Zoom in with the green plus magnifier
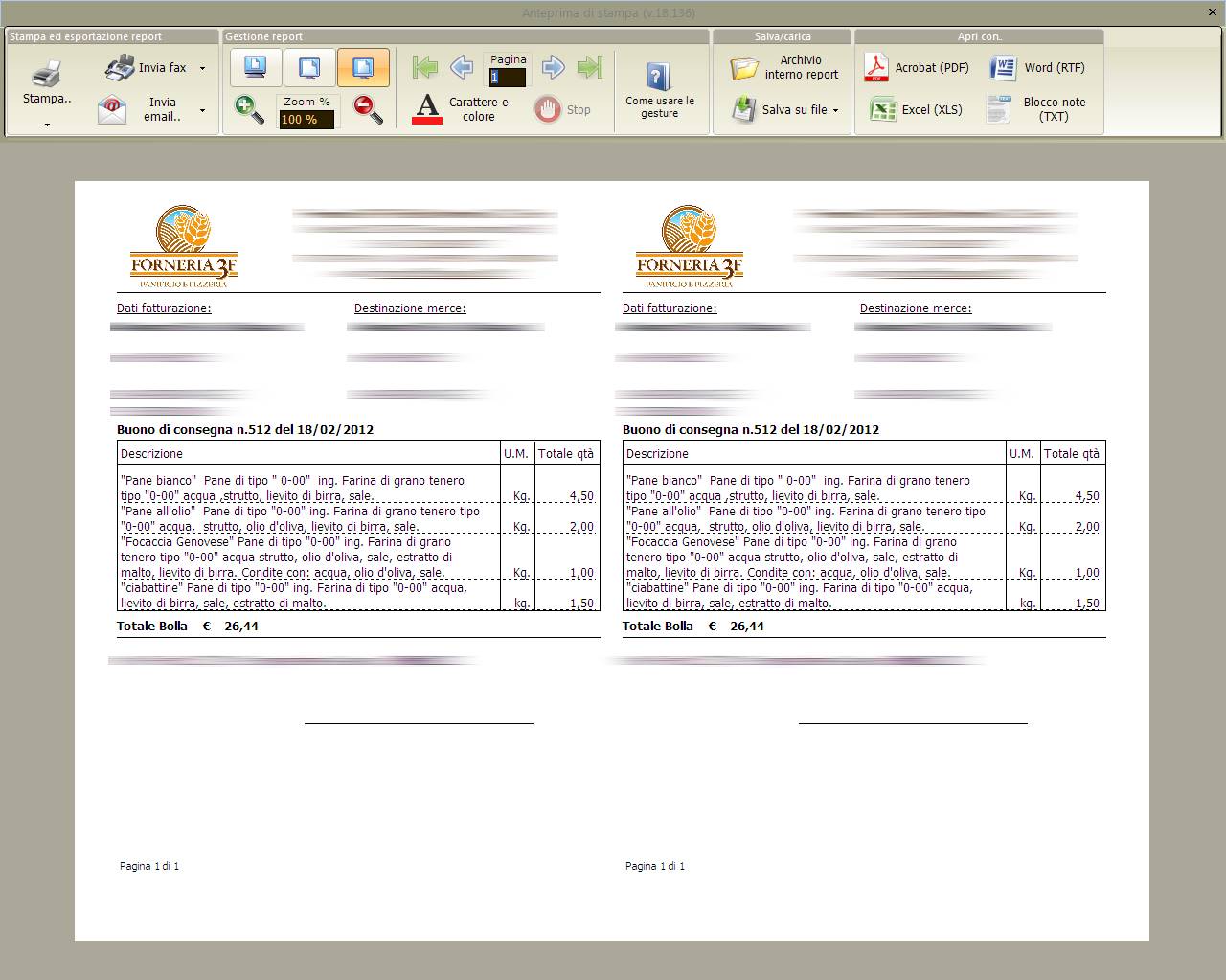 point(249,109)
